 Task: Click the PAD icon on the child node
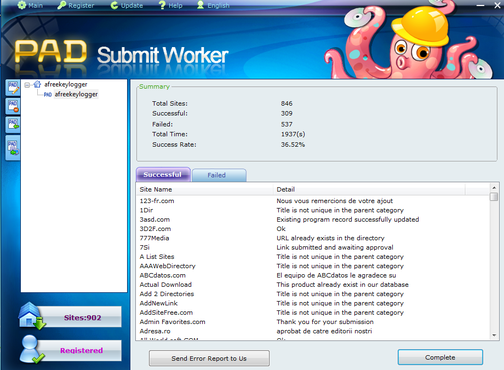(x=48, y=95)
